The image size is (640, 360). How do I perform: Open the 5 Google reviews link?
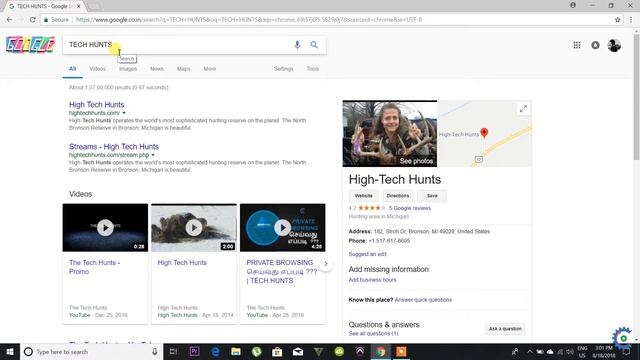(410, 208)
